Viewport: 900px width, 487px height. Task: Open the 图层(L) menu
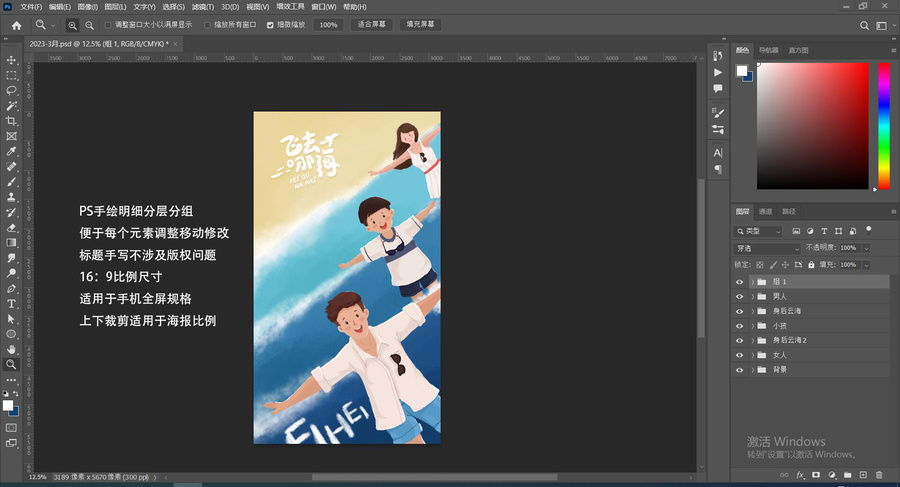click(115, 7)
